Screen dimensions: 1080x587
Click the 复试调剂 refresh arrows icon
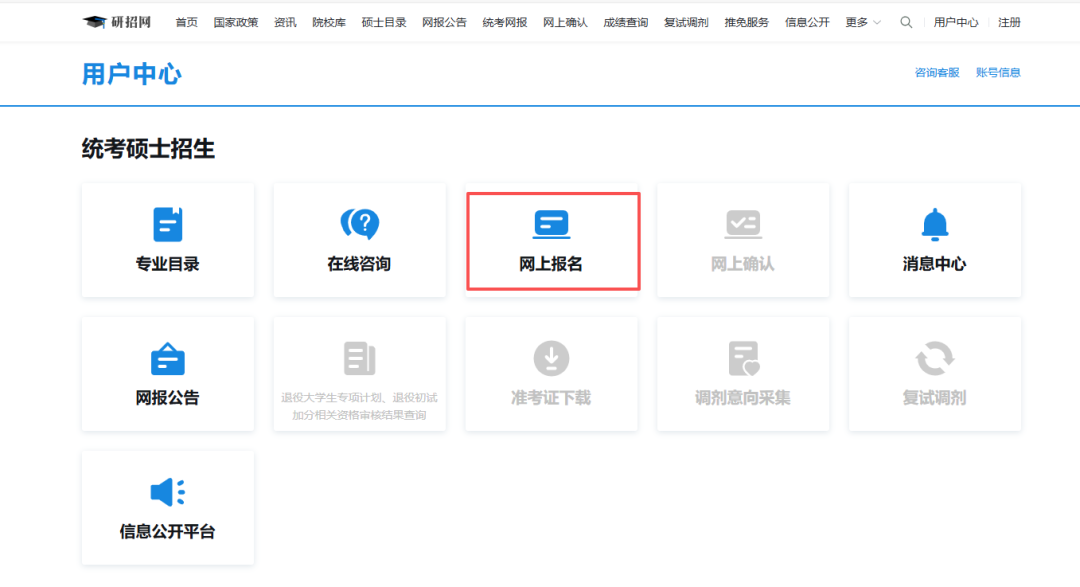(x=935, y=358)
